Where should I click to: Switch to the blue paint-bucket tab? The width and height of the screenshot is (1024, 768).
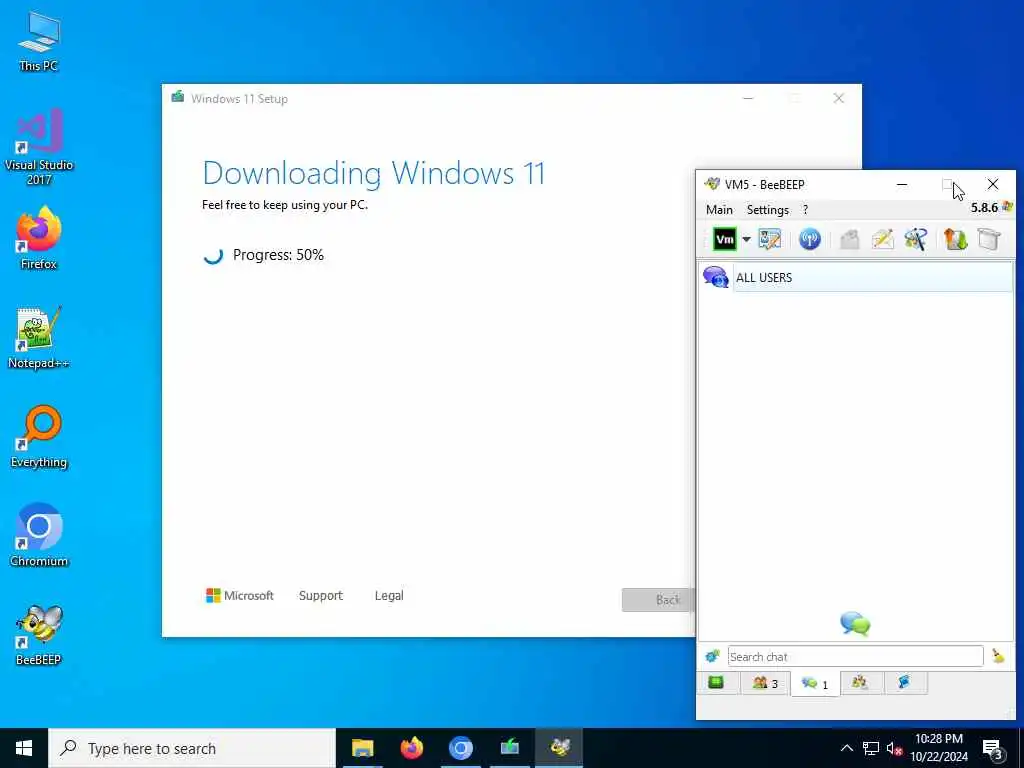point(904,683)
